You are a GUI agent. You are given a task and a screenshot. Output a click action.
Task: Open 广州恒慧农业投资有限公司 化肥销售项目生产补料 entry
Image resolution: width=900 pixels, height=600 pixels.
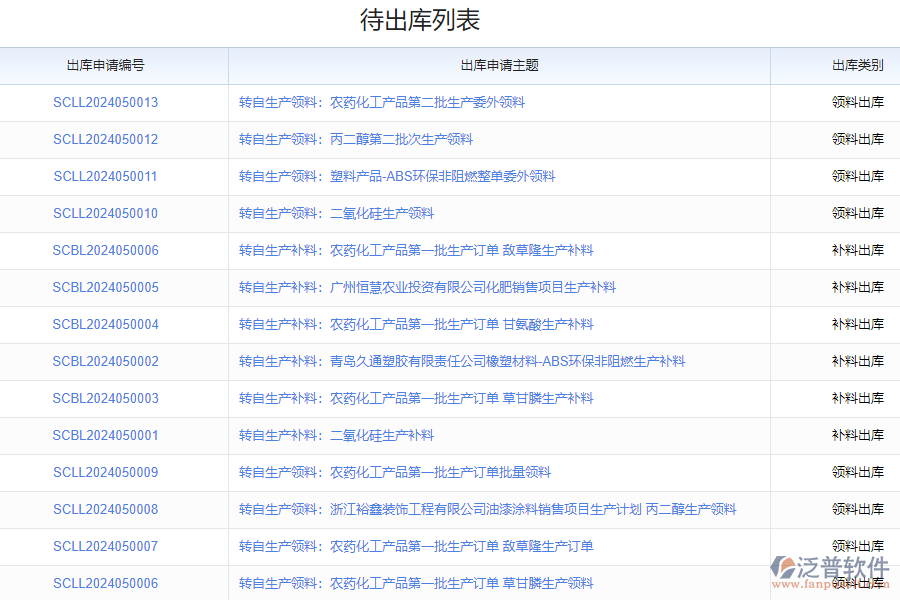click(x=427, y=287)
